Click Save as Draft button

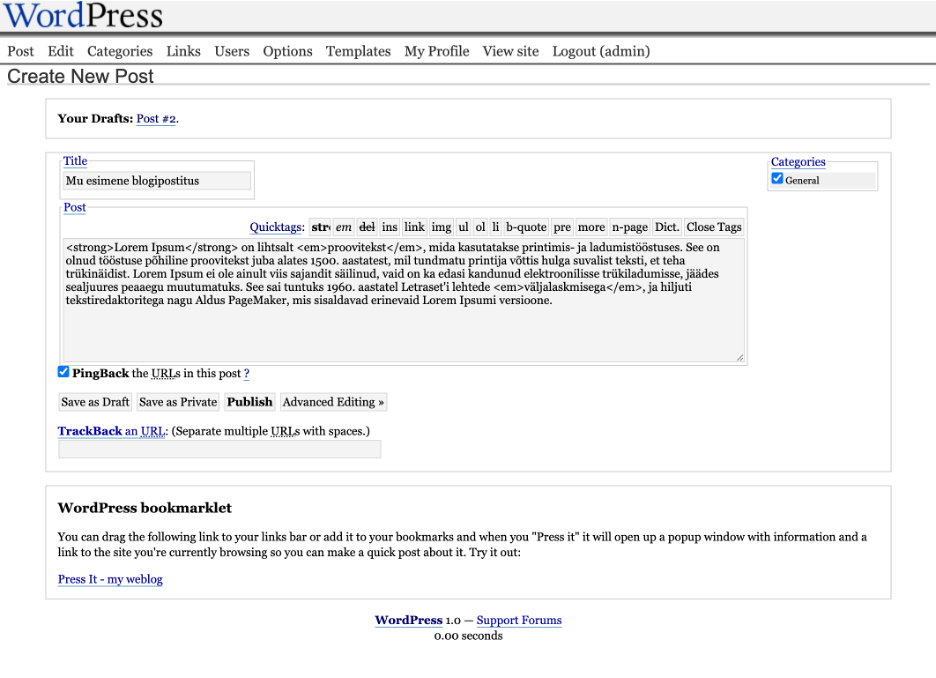point(95,402)
